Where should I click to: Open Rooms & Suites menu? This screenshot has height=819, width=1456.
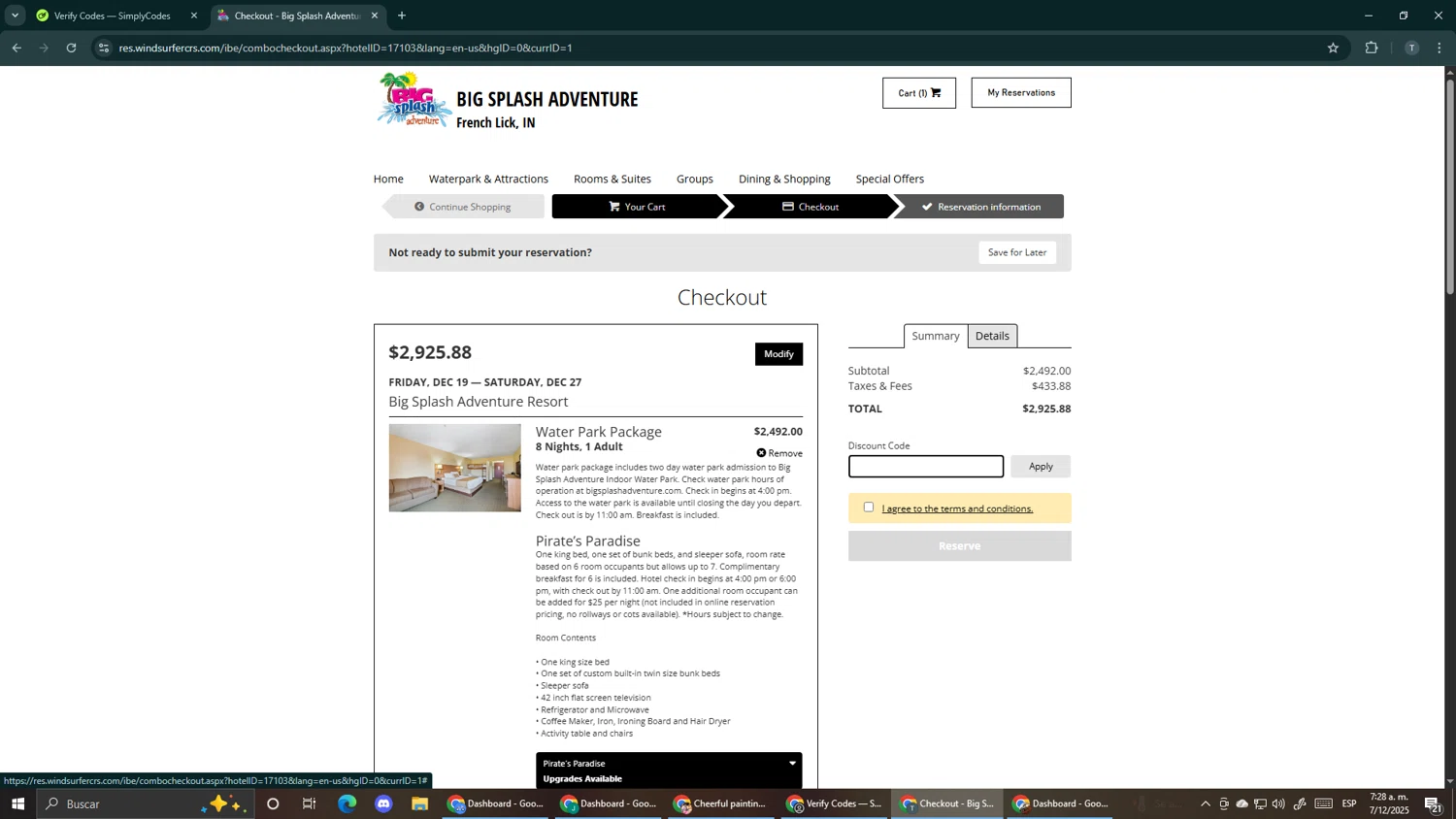612,180
